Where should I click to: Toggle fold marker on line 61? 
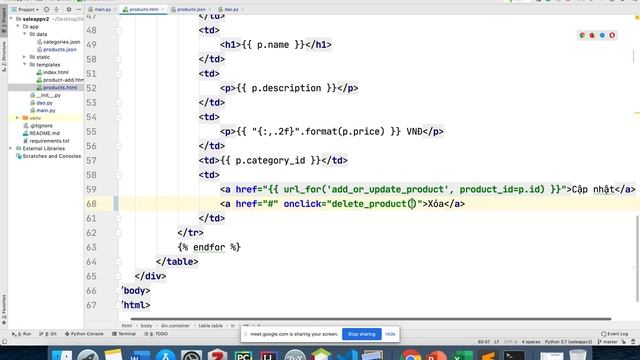coord(118,218)
